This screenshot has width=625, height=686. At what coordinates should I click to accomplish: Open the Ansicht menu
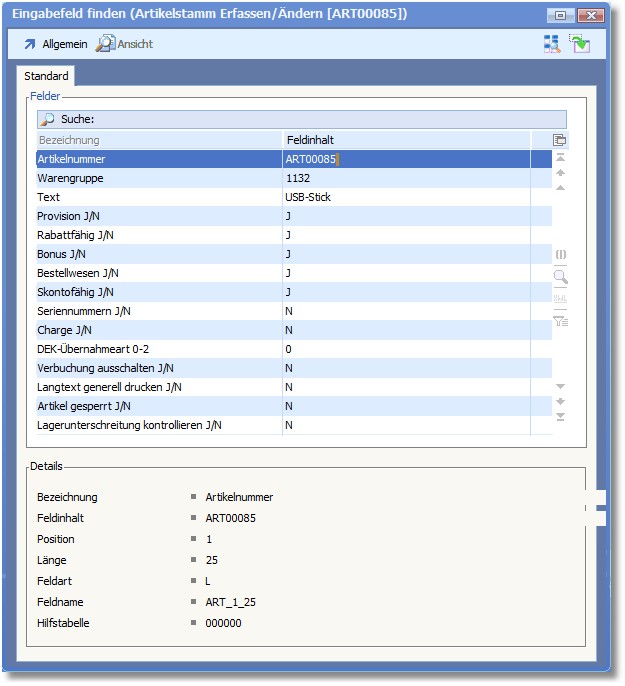125,44
